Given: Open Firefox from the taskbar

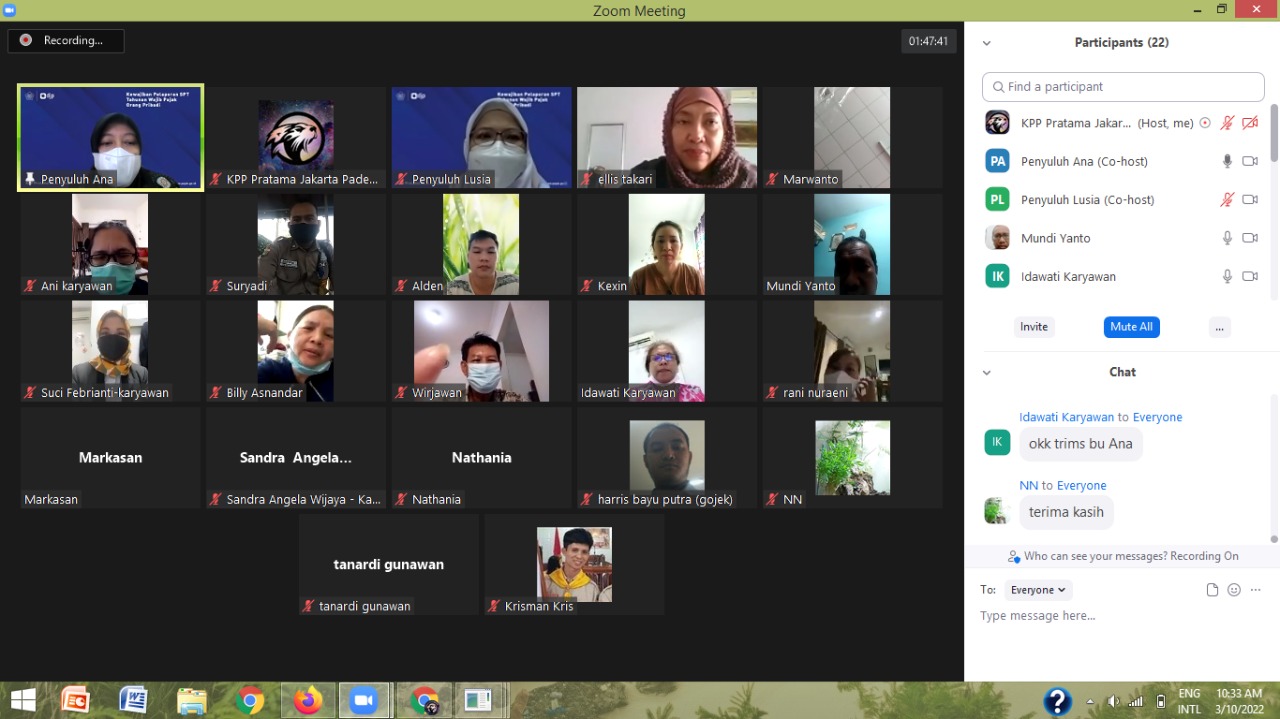Looking at the screenshot, I should pos(308,701).
